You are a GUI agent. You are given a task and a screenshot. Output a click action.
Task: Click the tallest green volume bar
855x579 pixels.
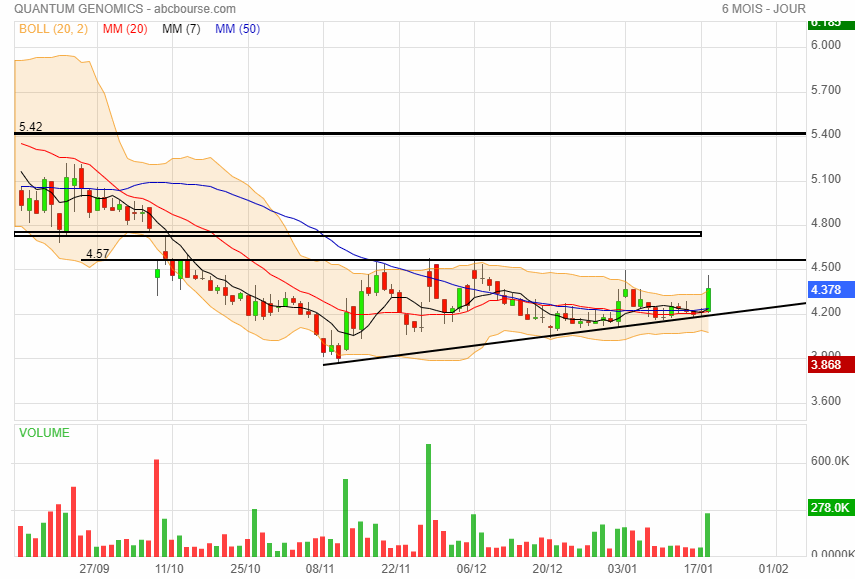click(428, 500)
